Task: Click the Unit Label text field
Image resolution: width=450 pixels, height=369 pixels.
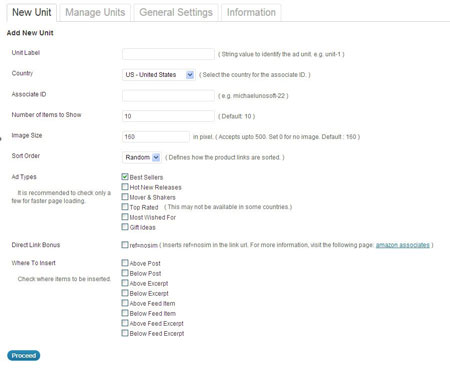Action: (x=168, y=54)
